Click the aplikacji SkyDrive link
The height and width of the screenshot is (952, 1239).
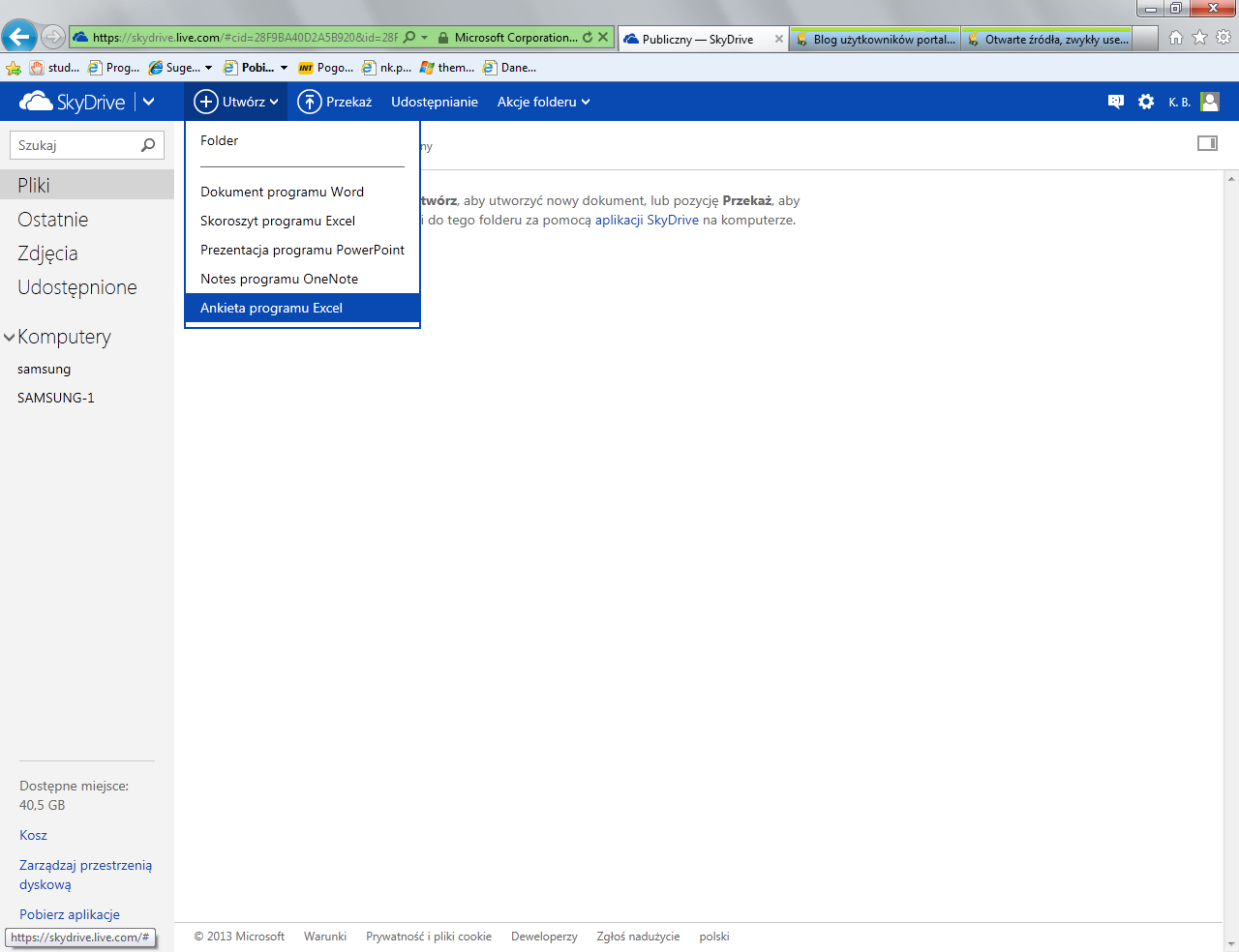[x=647, y=220]
